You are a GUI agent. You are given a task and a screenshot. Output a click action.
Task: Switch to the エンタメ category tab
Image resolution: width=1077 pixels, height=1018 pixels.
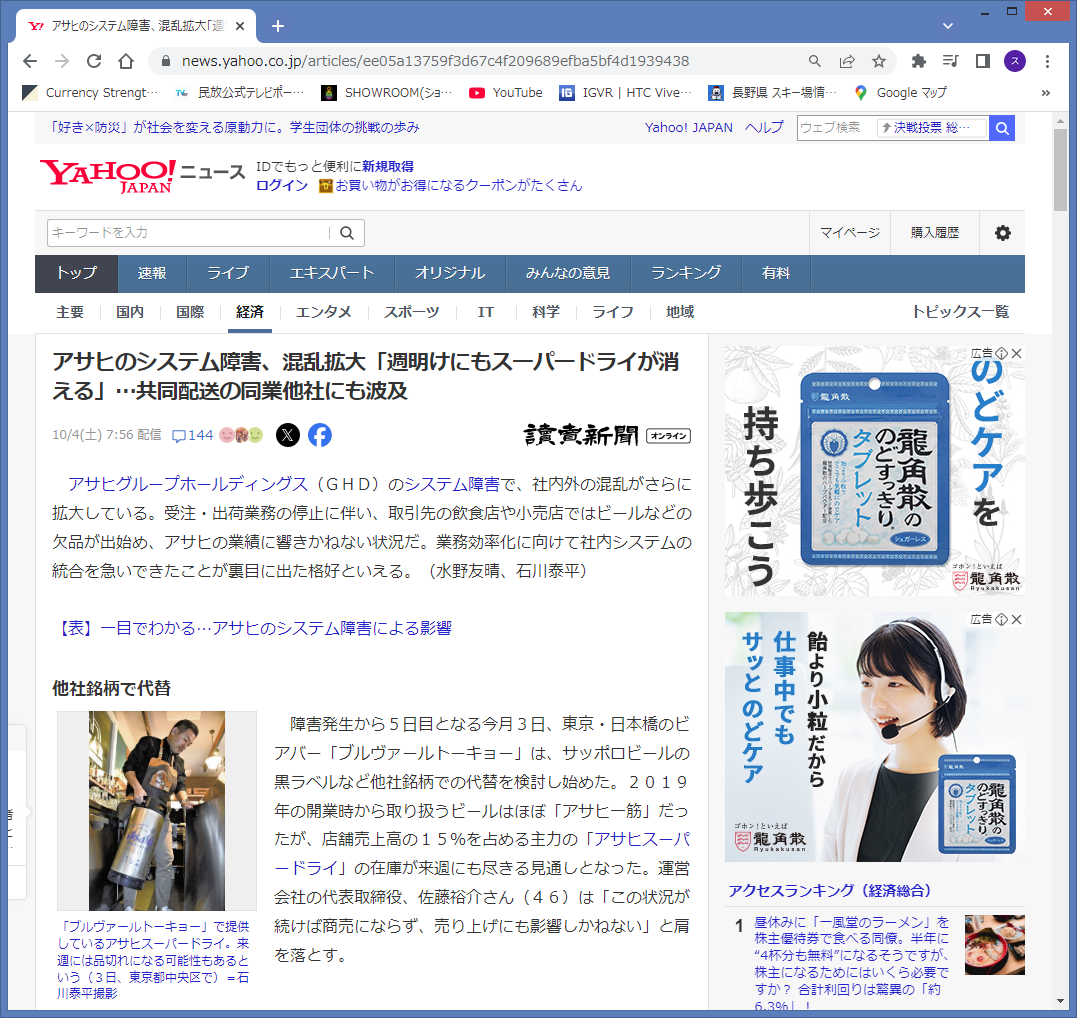click(323, 312)
